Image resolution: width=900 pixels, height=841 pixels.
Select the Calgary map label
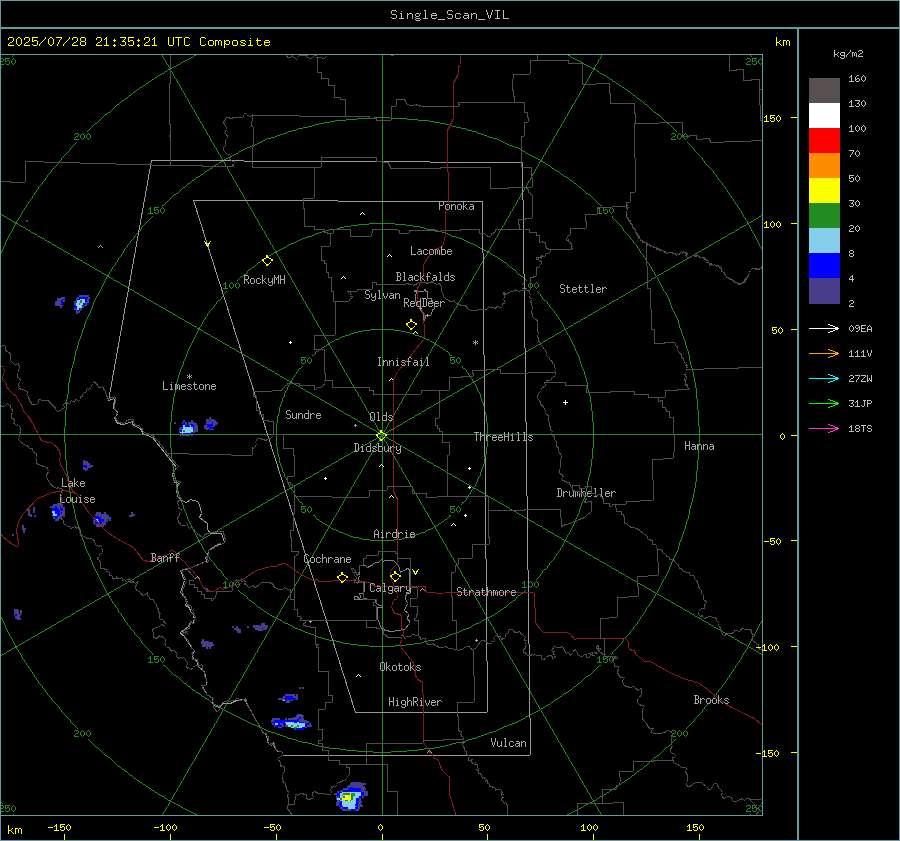[x=390, y=588]
